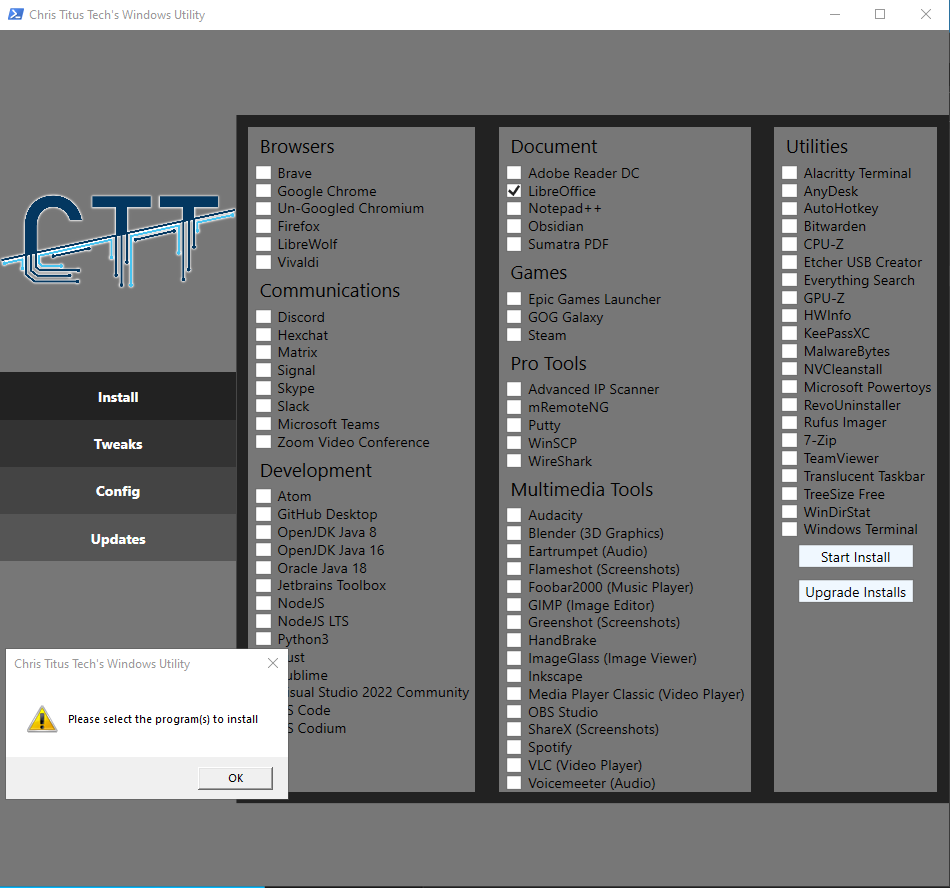950x888 pixels.
Task: Open the Config section
Action: click(118, 491)
